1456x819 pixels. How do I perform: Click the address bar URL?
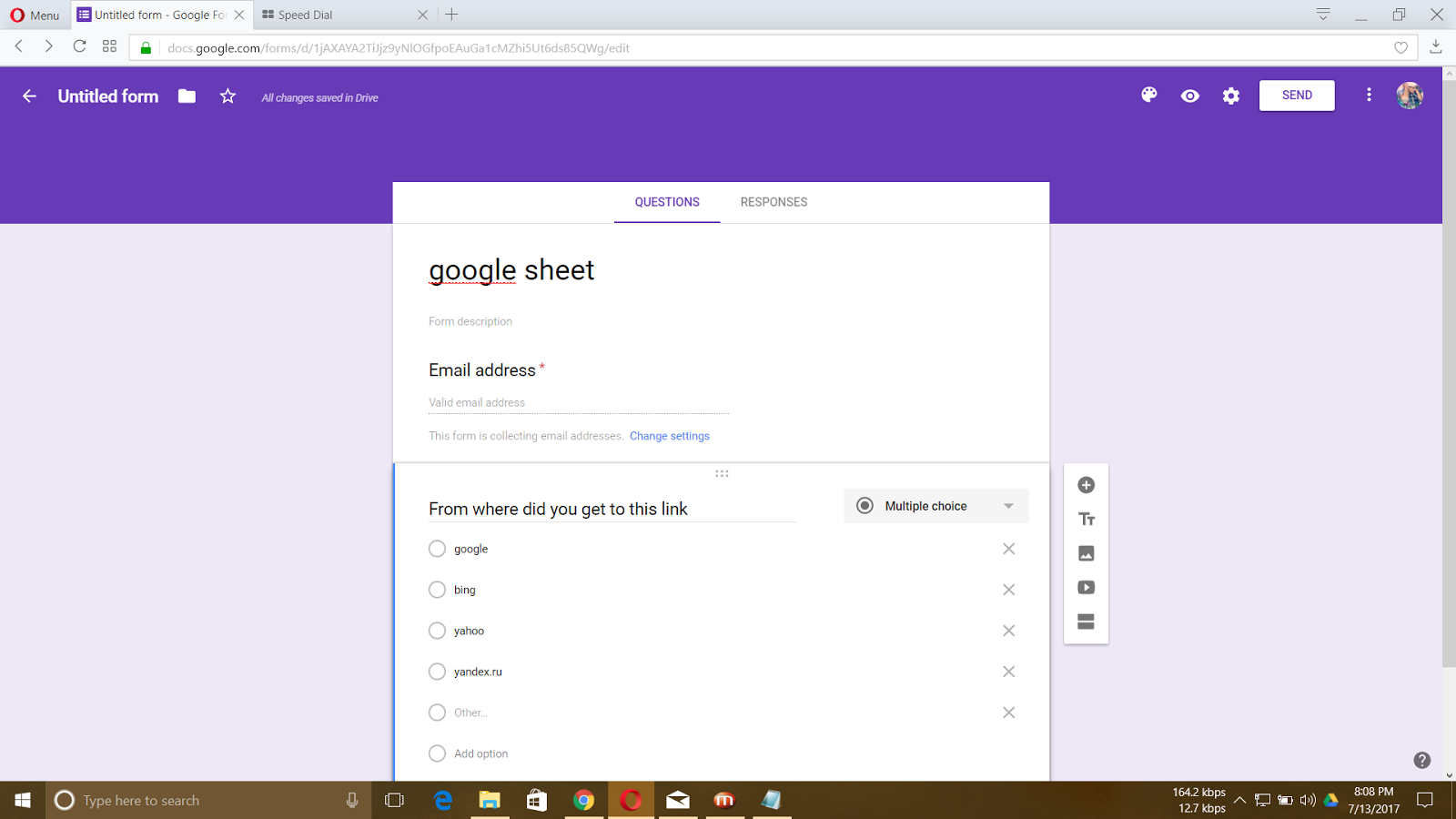pyautogui.click(x=399, y=48)
